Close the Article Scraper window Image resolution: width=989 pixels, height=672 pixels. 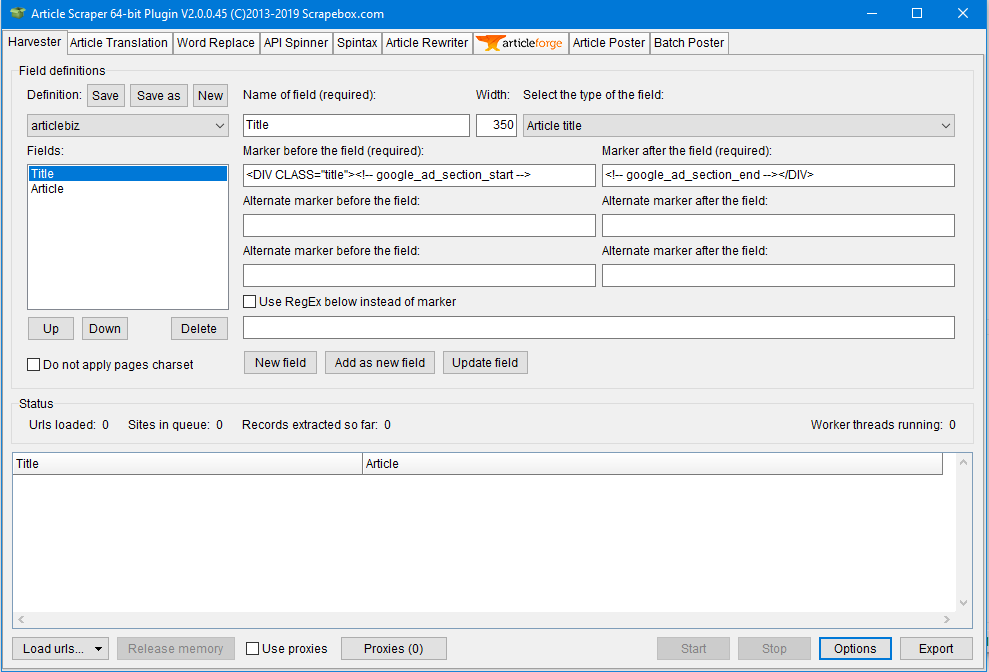click(963, 13)
